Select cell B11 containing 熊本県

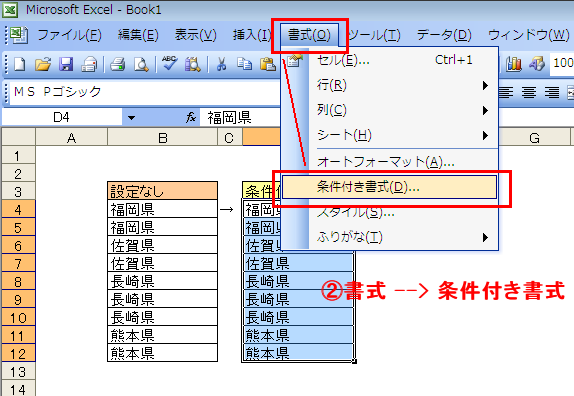(x=163, y=335)
